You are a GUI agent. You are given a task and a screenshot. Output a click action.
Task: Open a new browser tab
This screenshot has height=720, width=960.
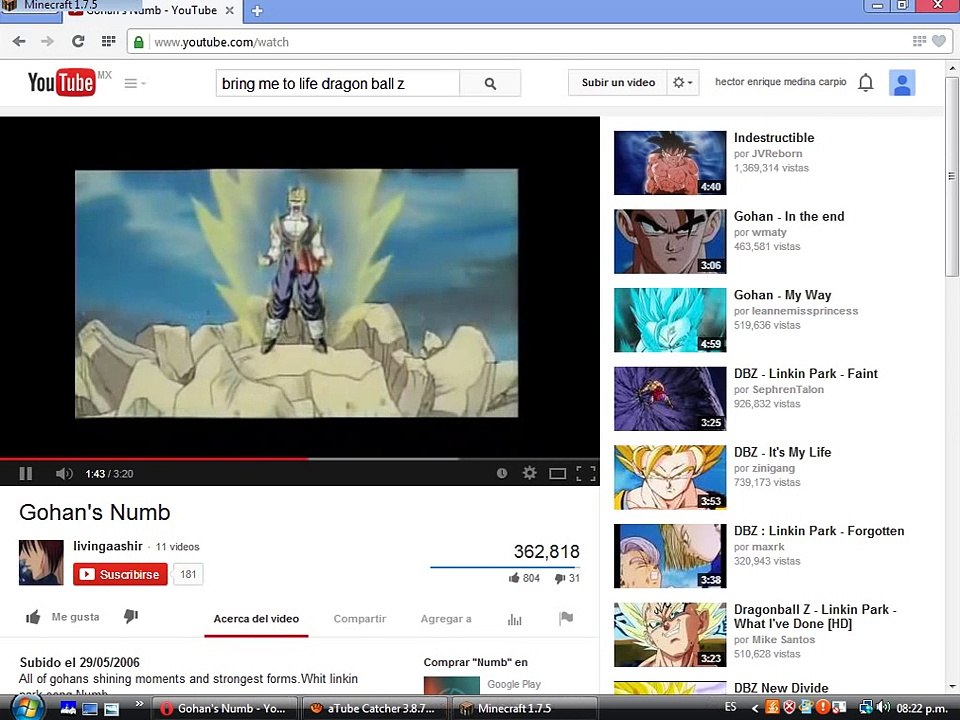tap(257, 11)
